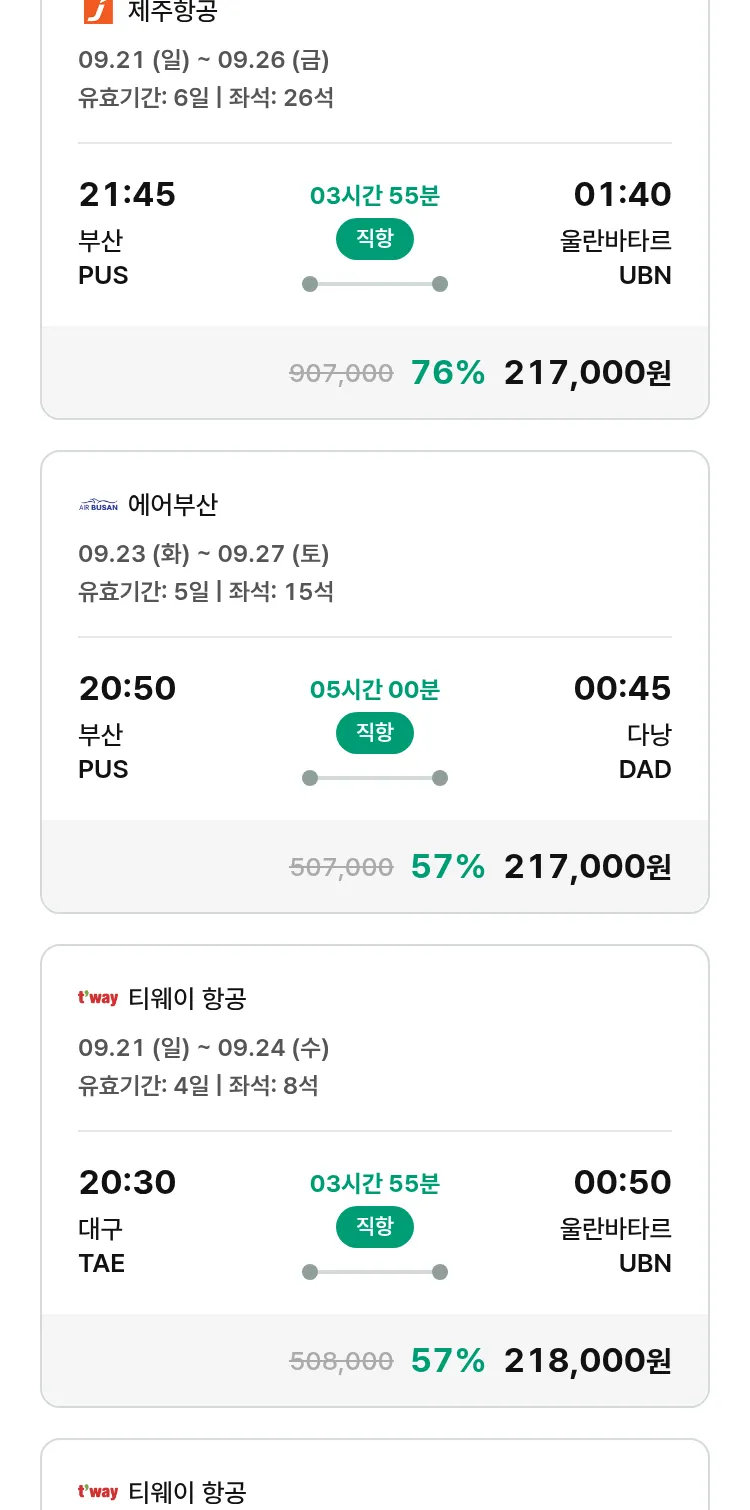The width and height of the screenshot is (750, 1510).
Task: Select the 217,000원 price for Busan–Da Nang
Action: [x=587, y=867]
